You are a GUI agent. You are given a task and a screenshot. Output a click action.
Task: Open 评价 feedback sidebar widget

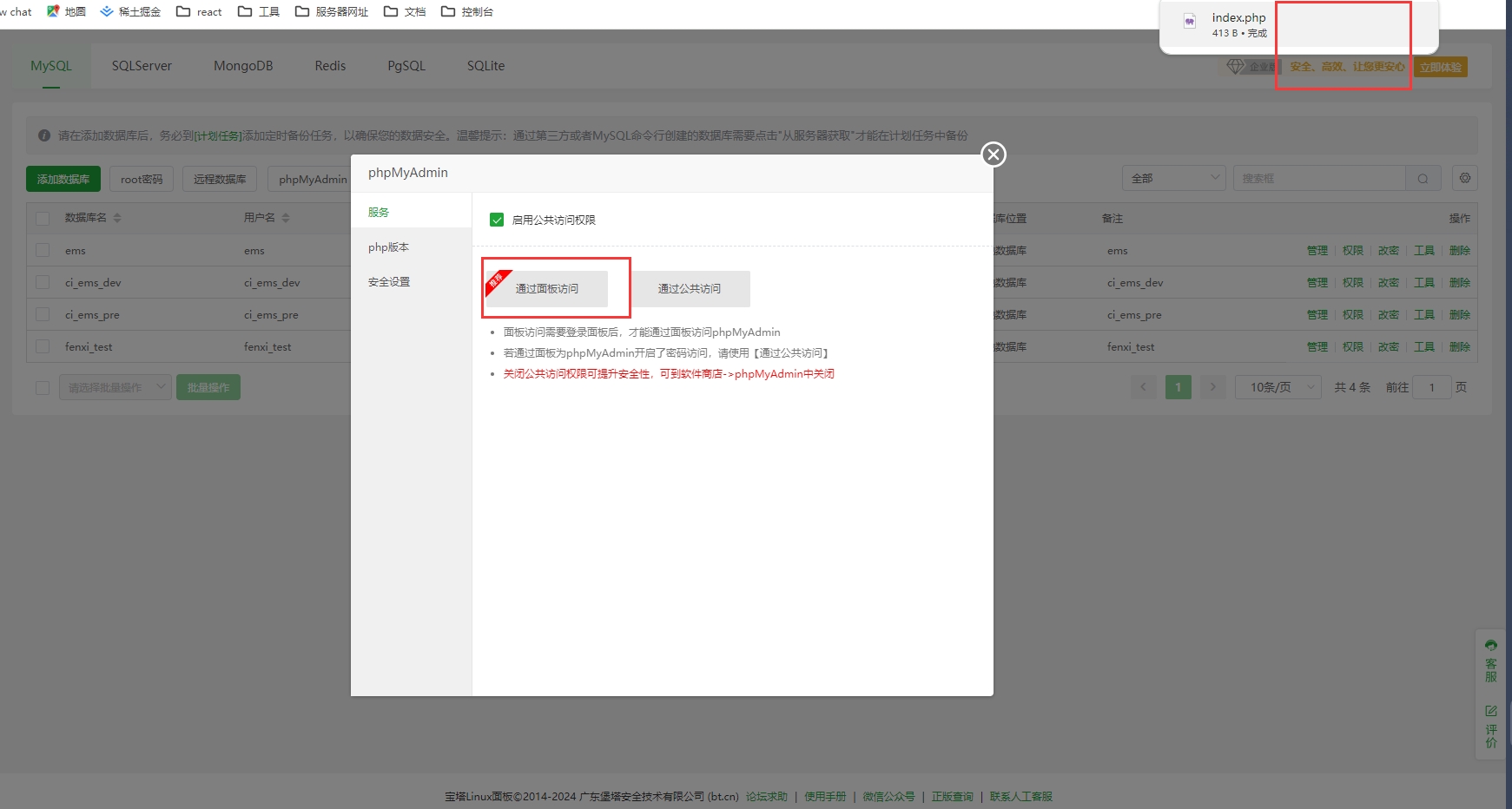point(1491,727)
